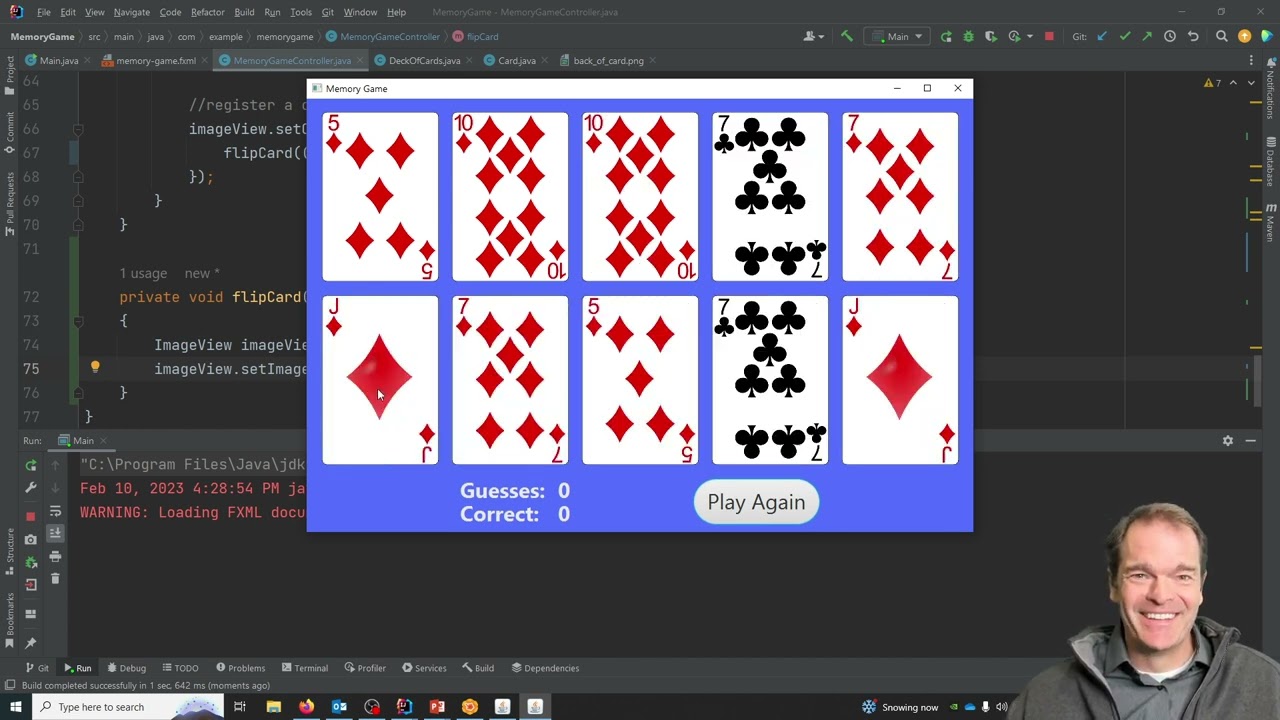Click the Git Push arrow icon

pos(1147,37)
